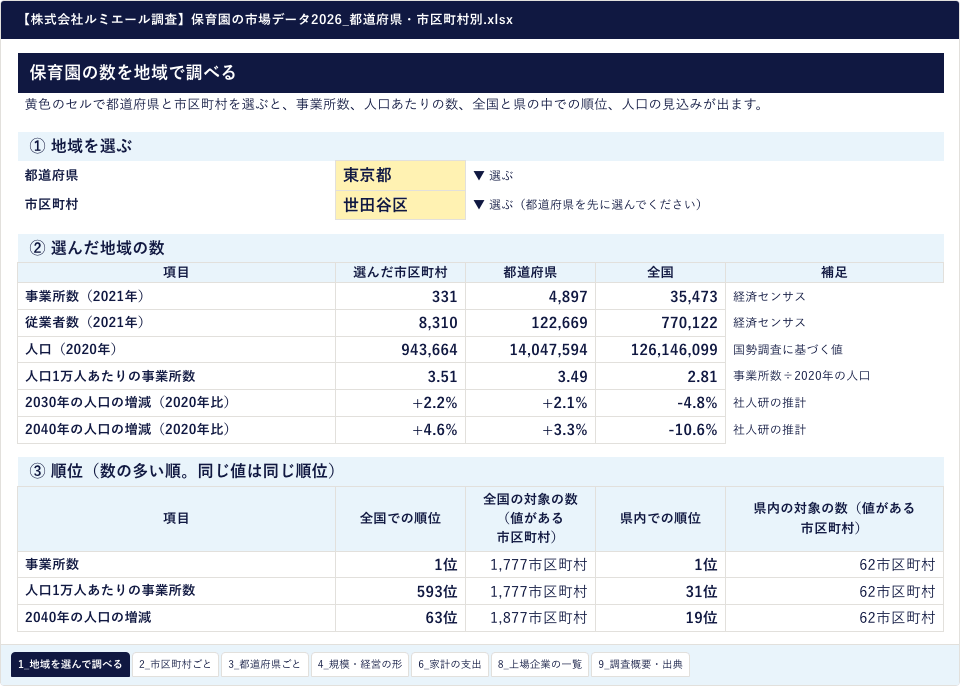Screen dimensions: 960x686
Task: Select the prefecture 2040 change +3.3%
Action: click(530, 429)
